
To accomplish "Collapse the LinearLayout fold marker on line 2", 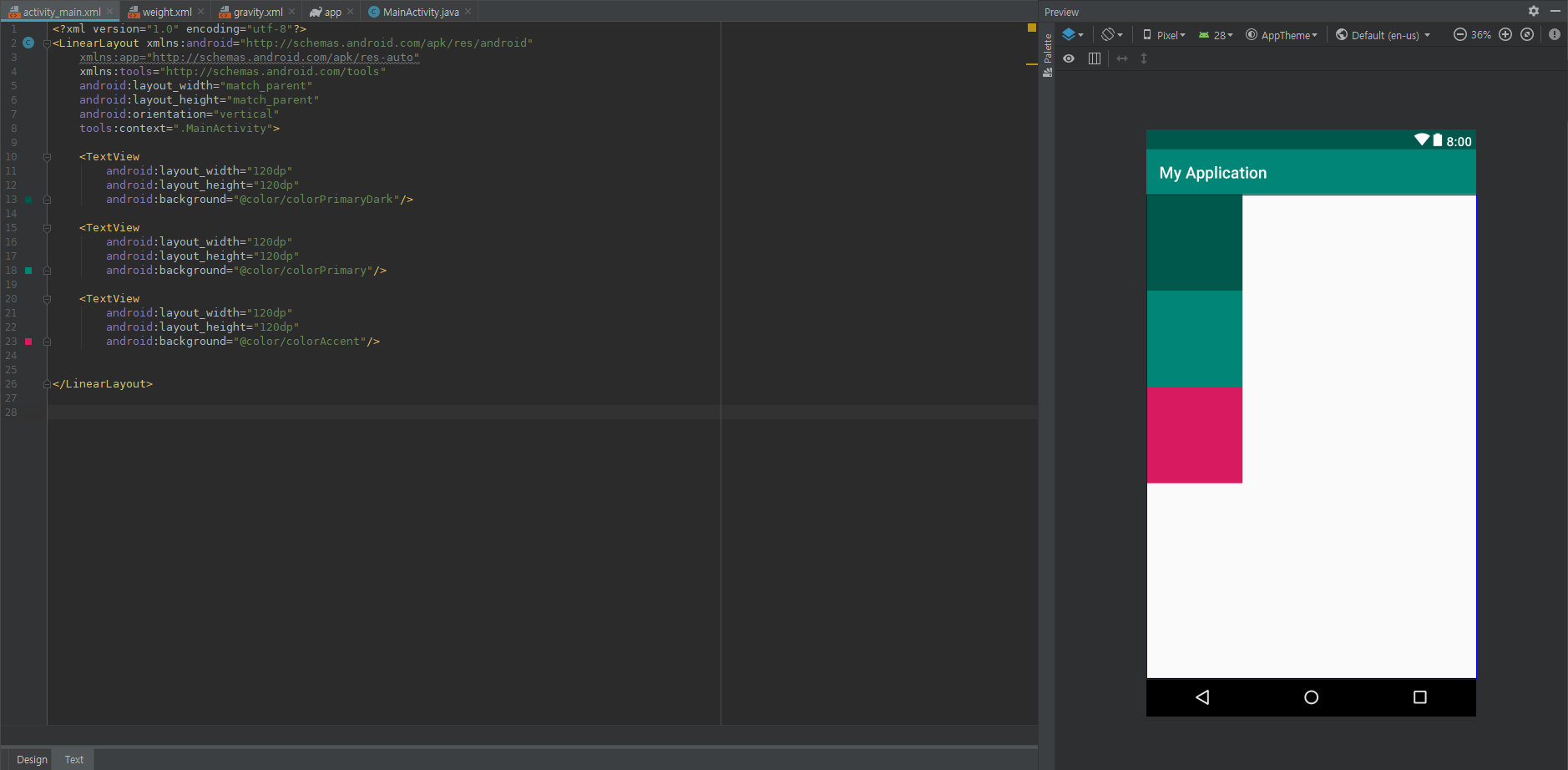I will [47, 43].
